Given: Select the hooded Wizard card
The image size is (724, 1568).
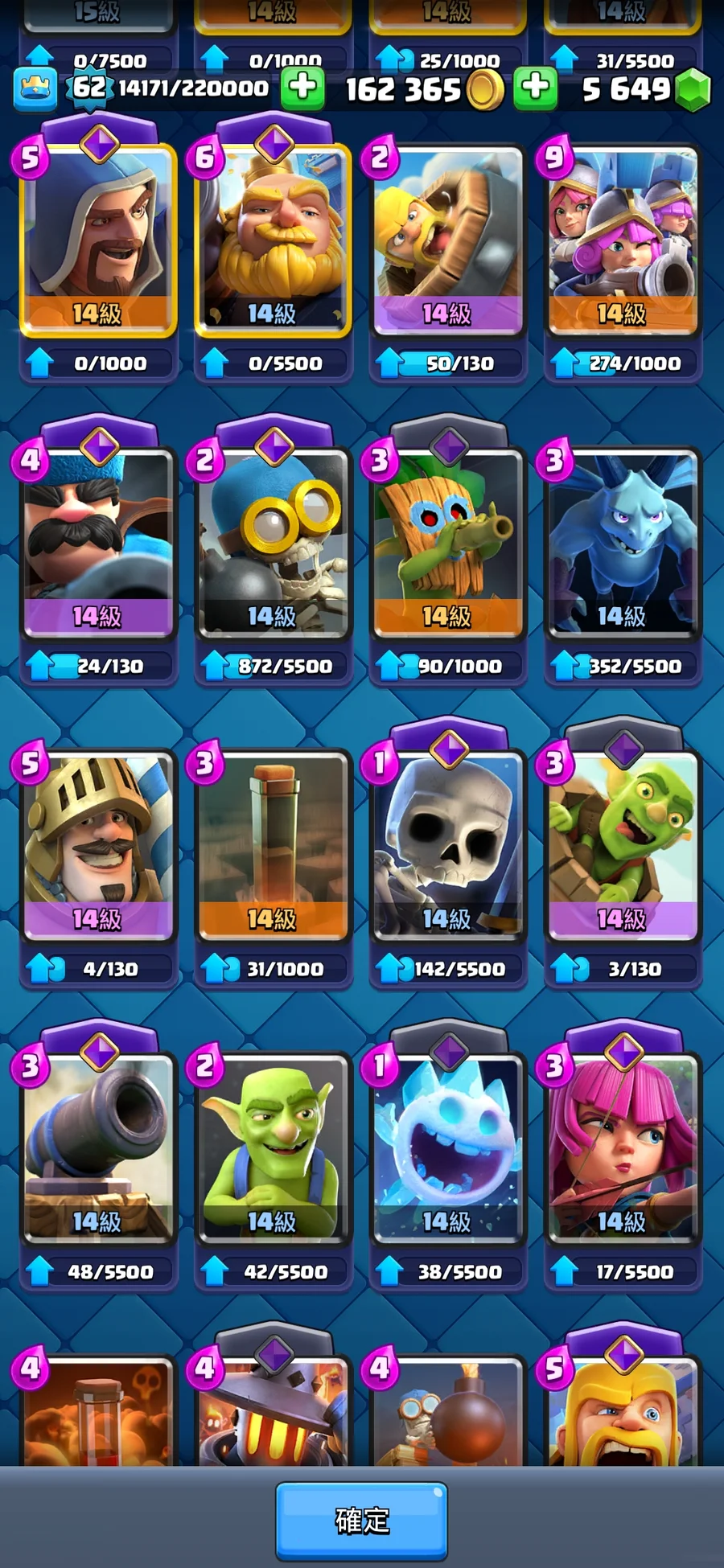Looking at the screenshot, I should tap(97, 240).
